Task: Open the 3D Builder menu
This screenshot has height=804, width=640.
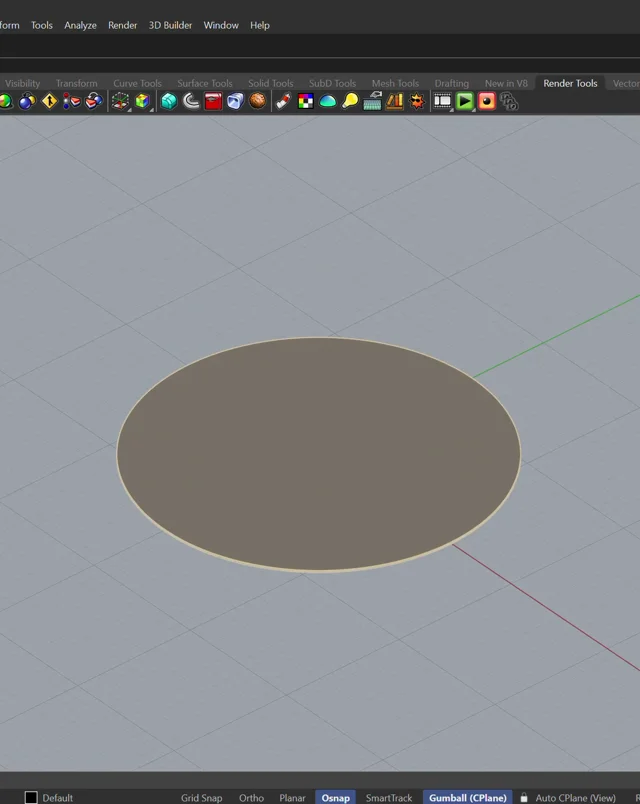Action: 170,25
